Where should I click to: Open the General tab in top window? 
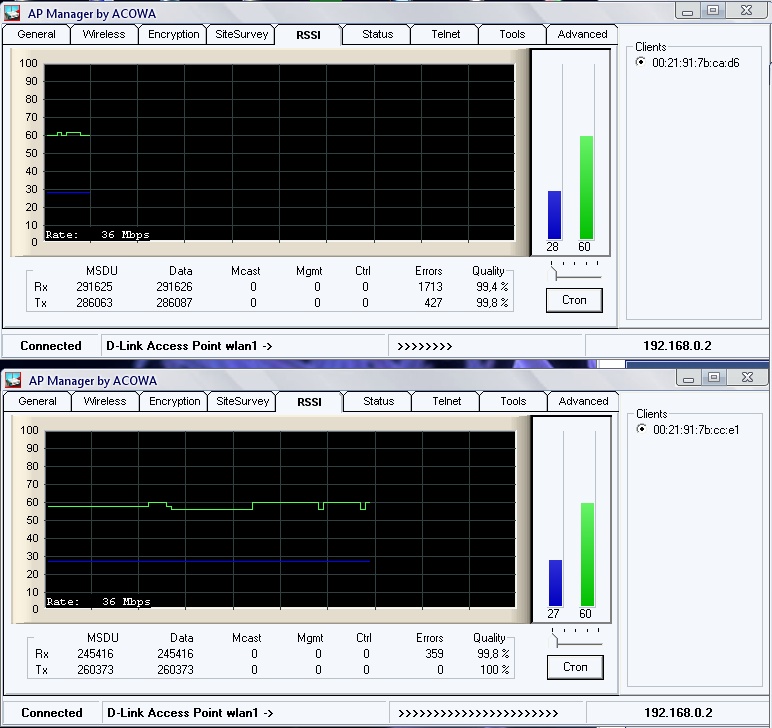[36, 34]
